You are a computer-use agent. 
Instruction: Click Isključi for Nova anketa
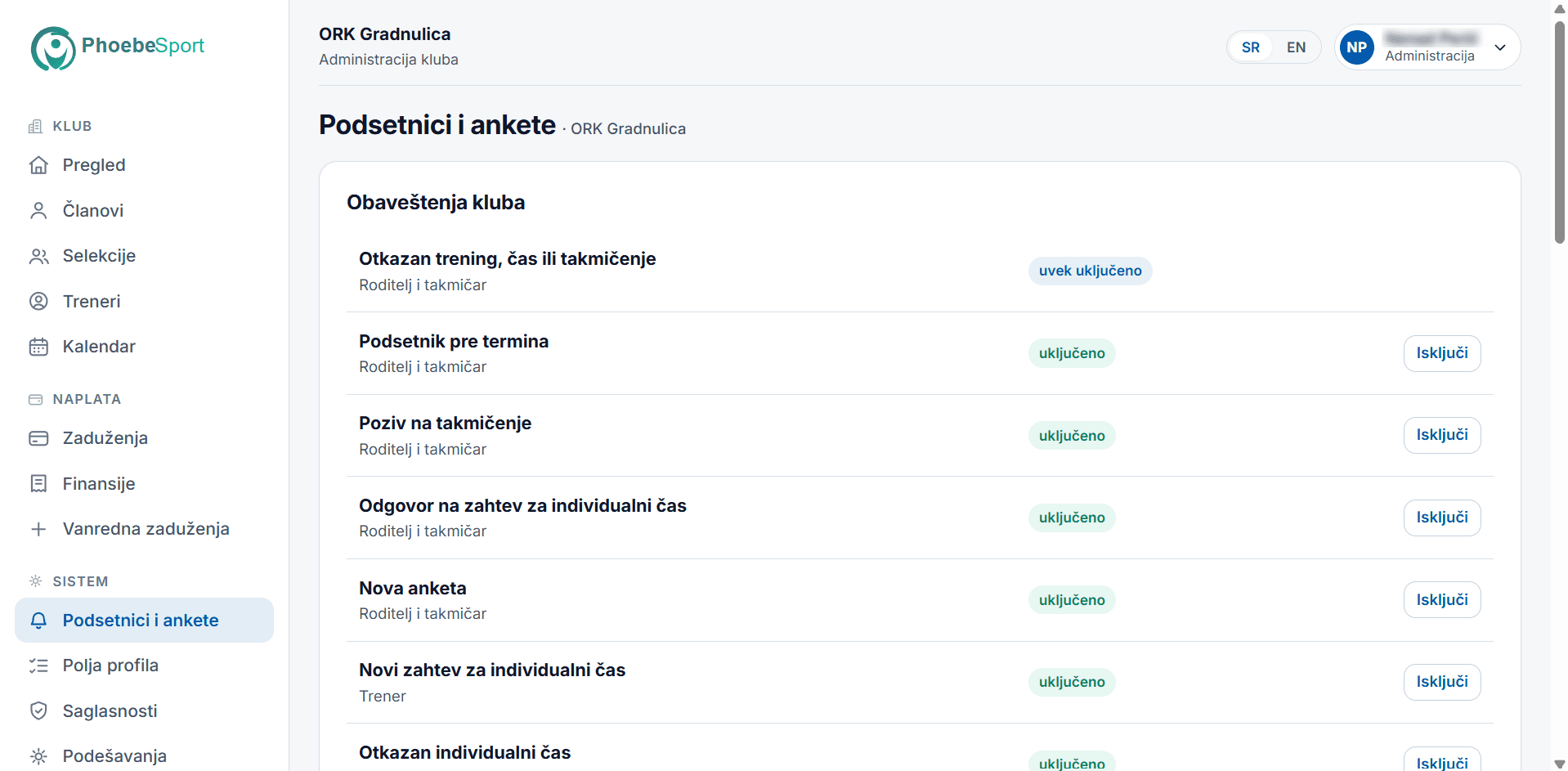1442,600
